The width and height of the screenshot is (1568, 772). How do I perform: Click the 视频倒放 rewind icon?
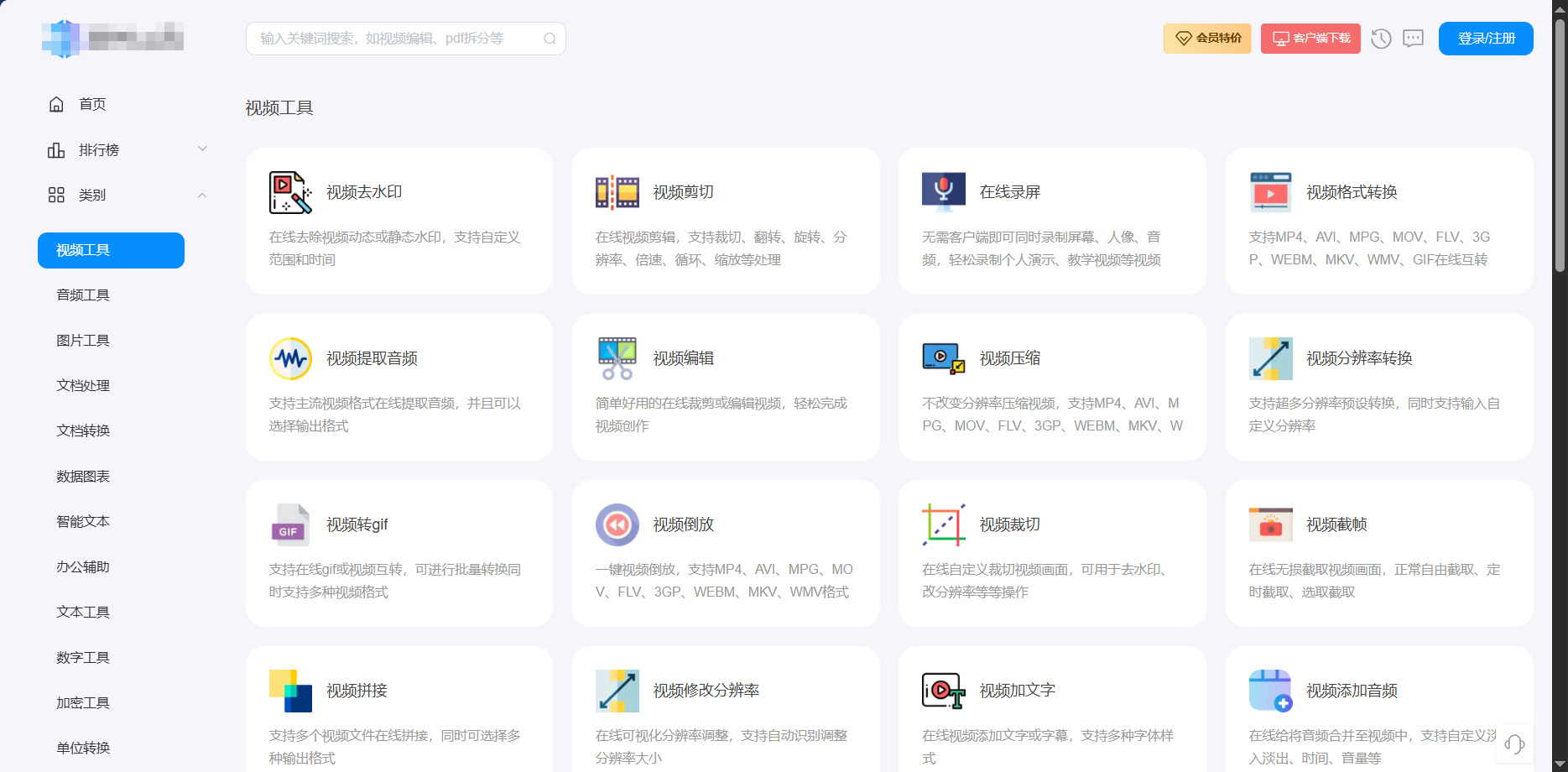click(x=617, y=524)
